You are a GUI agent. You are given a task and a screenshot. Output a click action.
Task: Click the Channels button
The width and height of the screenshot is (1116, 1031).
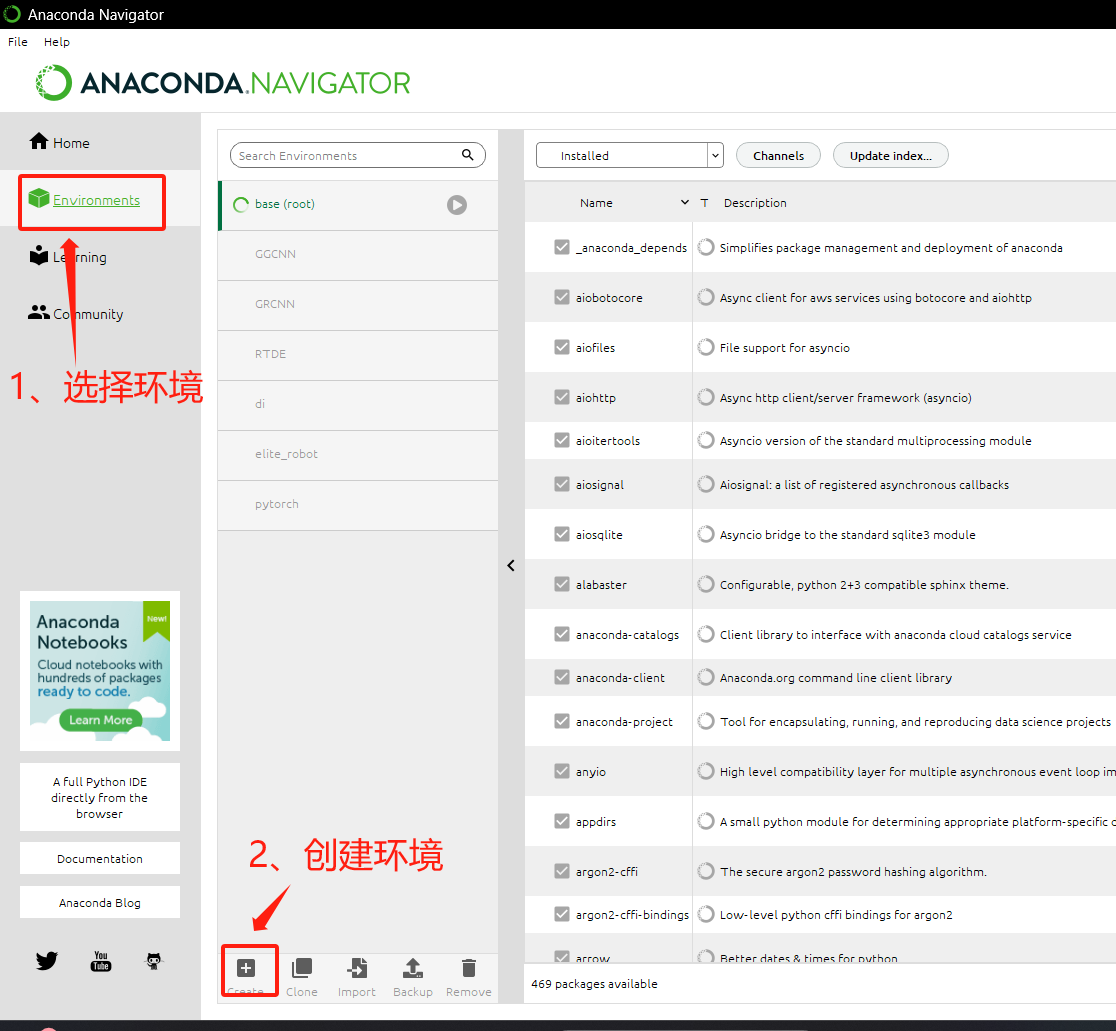778,155
